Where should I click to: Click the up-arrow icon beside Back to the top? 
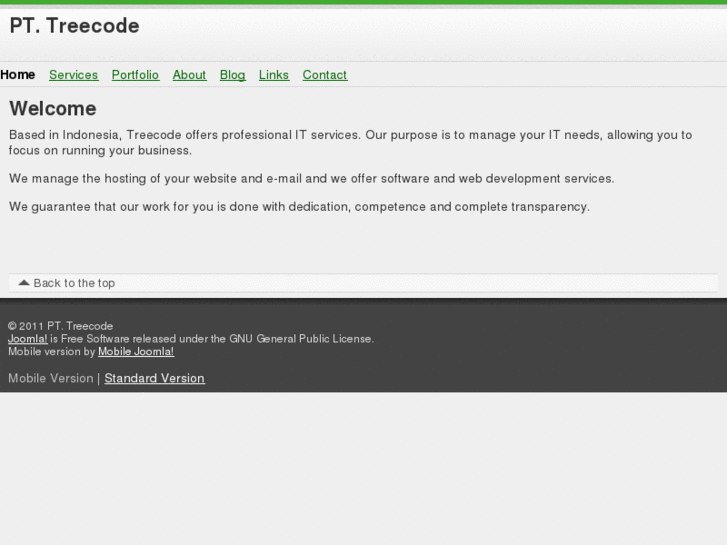tap(24, 283)
